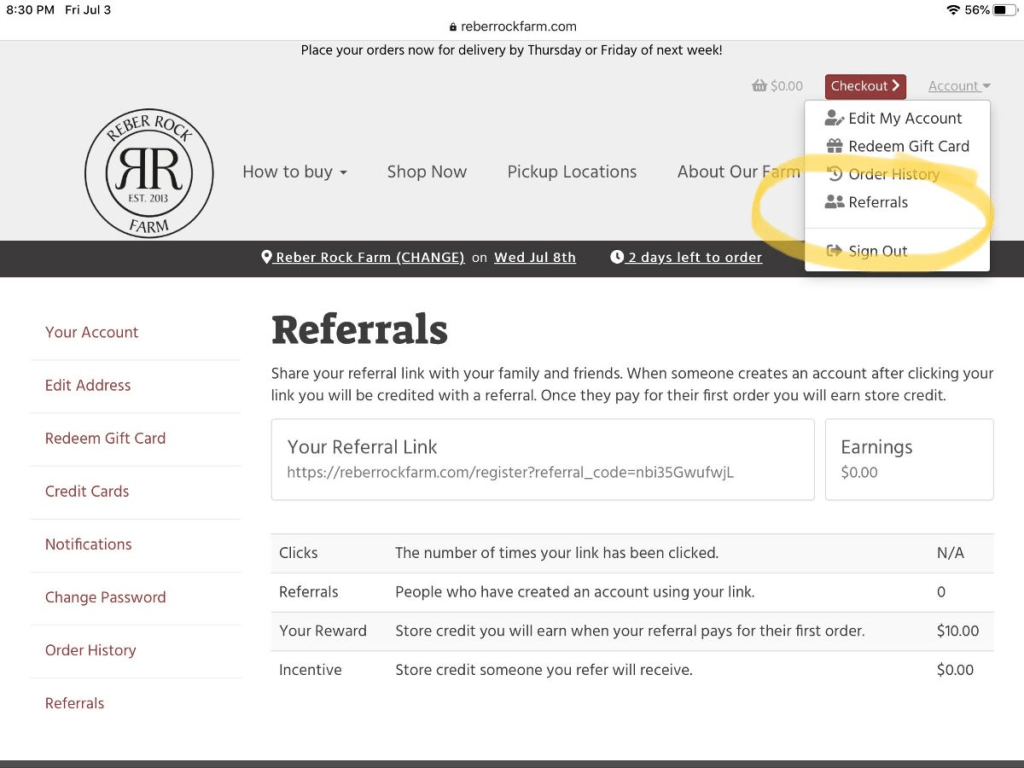Click the gift icon beside Redeem Gift Card
The image size is (1024, 768).
coord(834,146)
